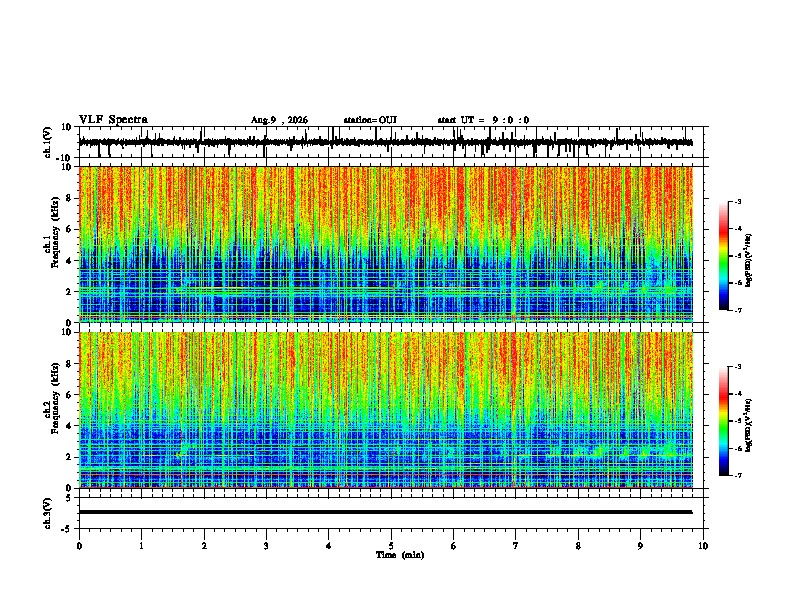Screen dimensions: 792x612
Task: Click the VLF Spectra title text
Action: pyautogui.click(x=113, y=120)
